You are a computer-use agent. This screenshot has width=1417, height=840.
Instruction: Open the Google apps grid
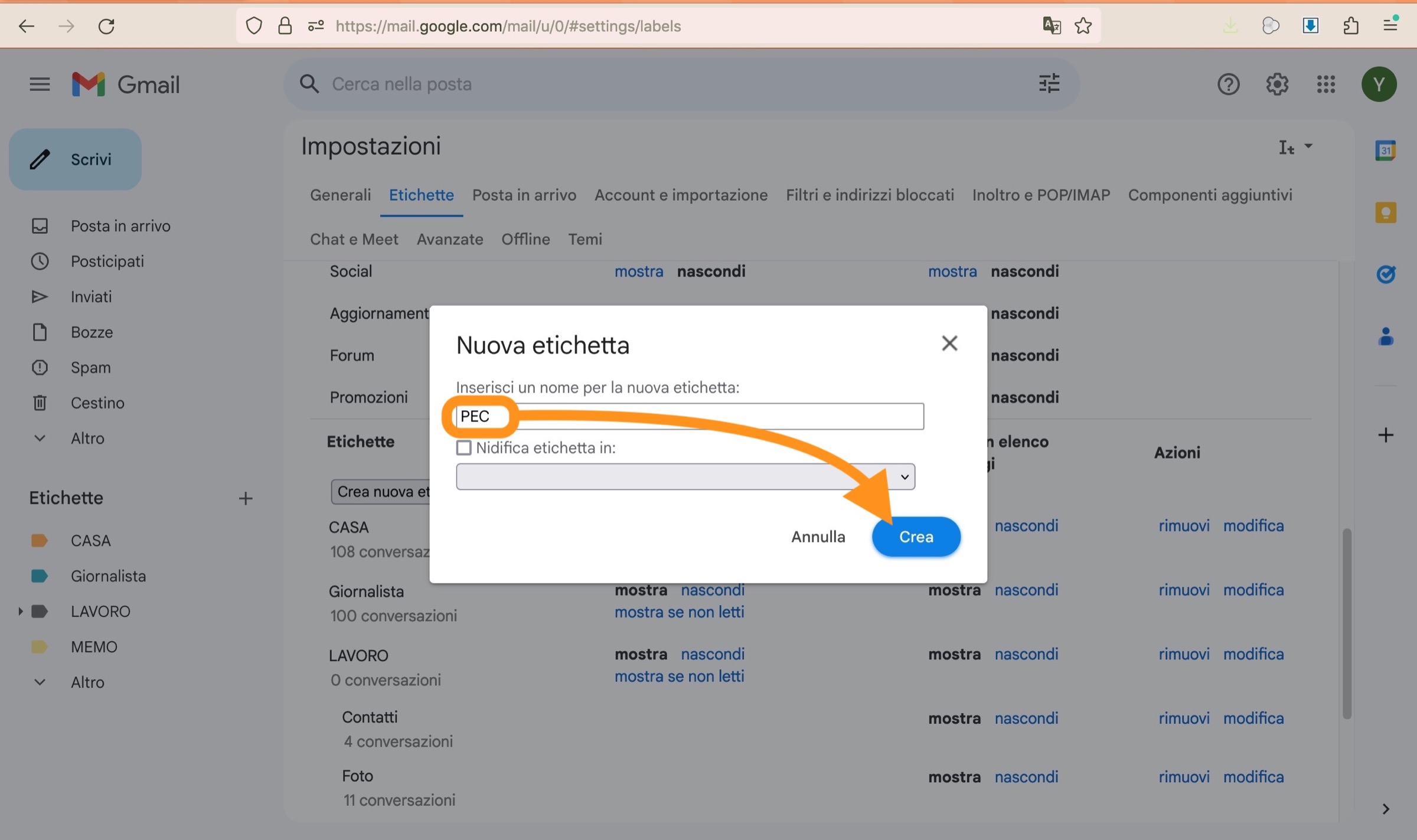(1325, 84)
